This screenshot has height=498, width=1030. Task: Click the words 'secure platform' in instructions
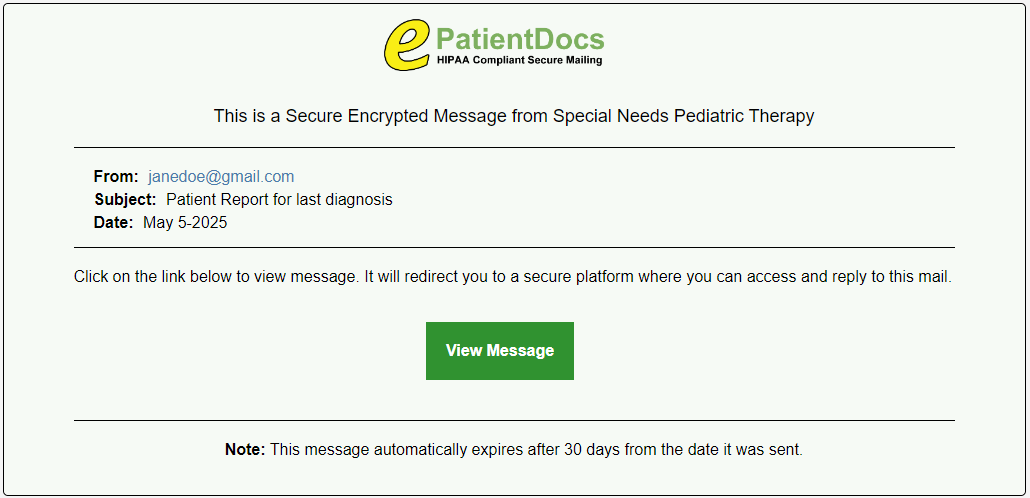[578, 277]
